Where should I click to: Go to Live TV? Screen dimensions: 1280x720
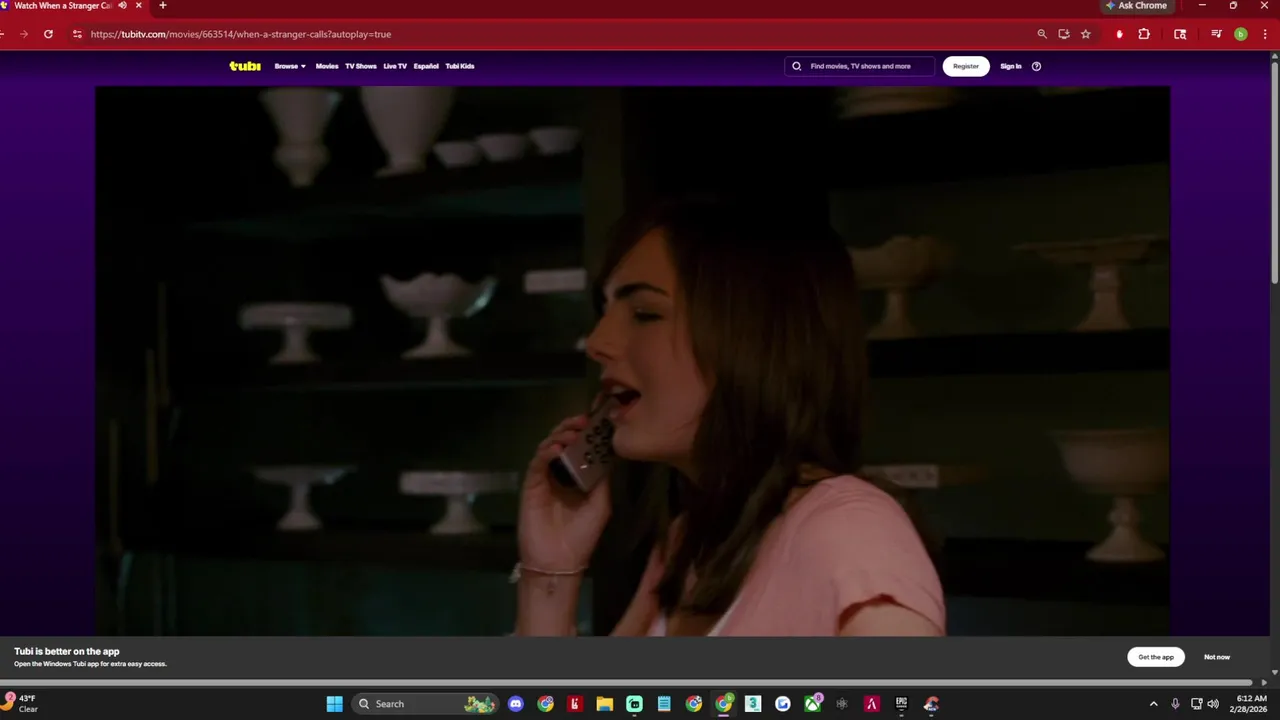[x=395, y=66]
